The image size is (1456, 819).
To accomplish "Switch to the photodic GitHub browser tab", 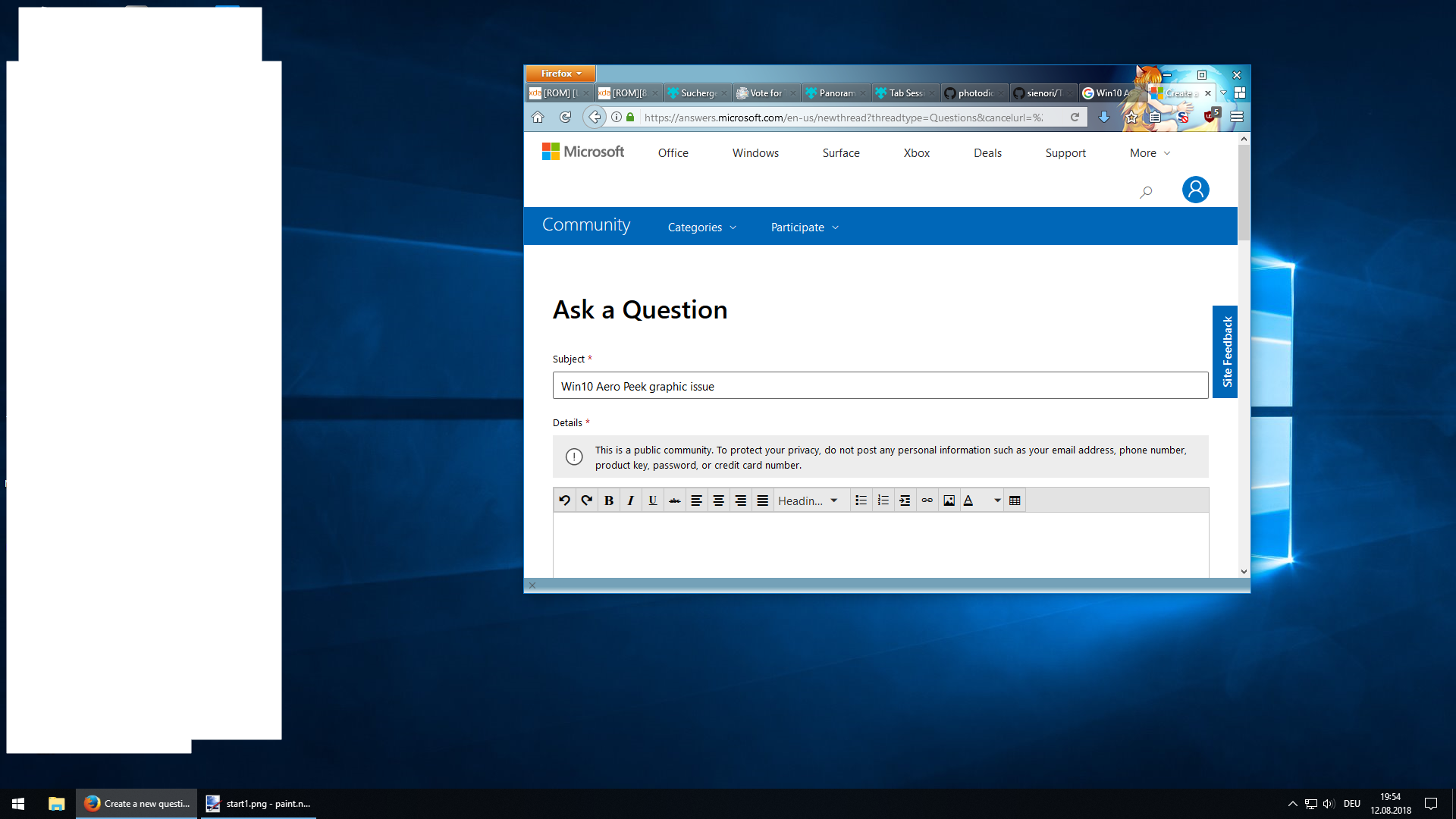I will point(974,93).
